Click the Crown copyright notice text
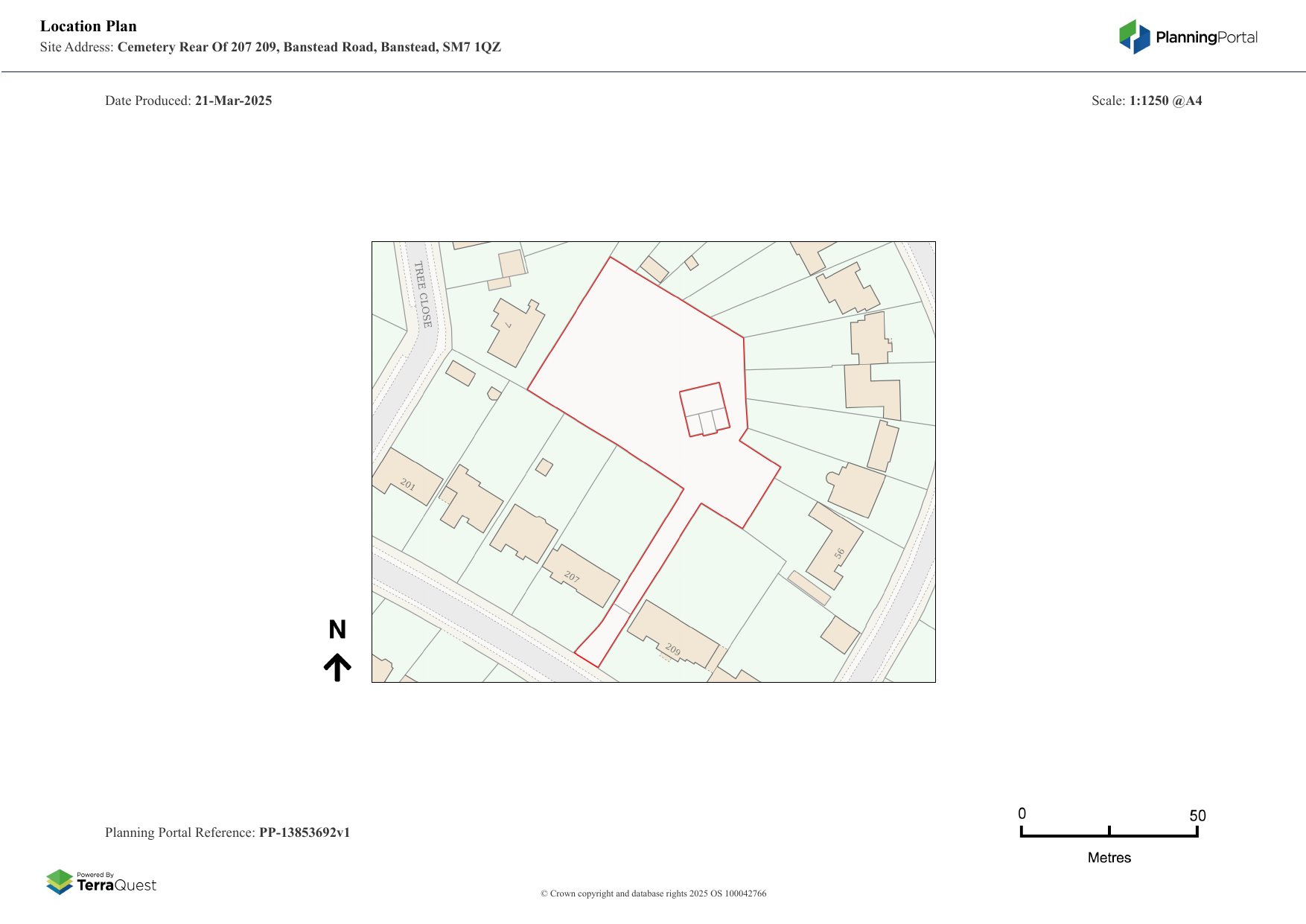Viewport: 1306px width, 924px height. click(653, 893)
